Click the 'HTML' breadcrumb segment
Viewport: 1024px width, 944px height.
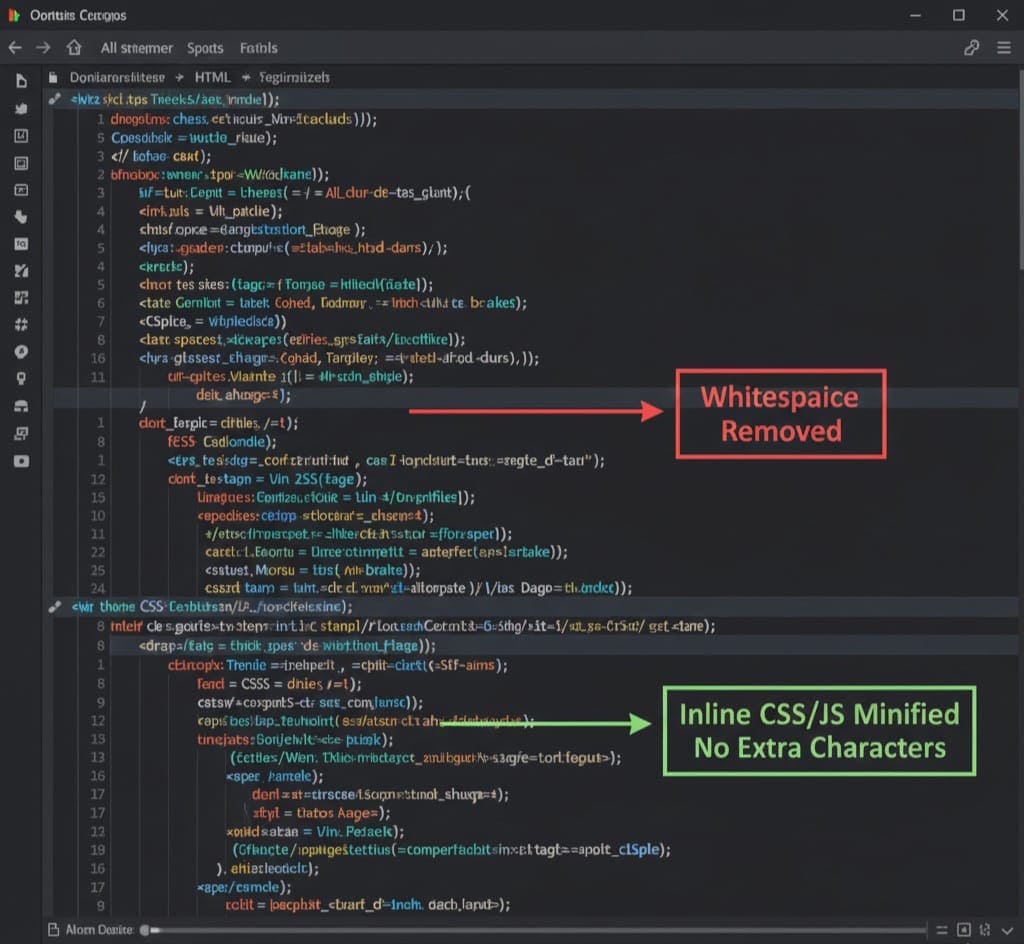[212, 77]
